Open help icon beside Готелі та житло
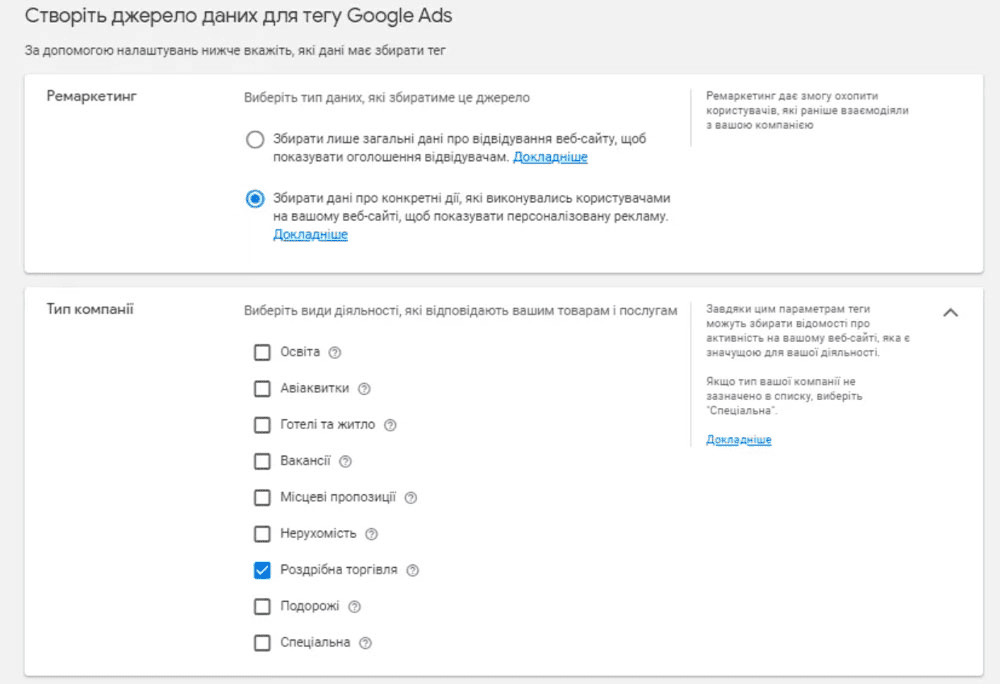Viewport: 1000px width, 684px height. (390, 425)
